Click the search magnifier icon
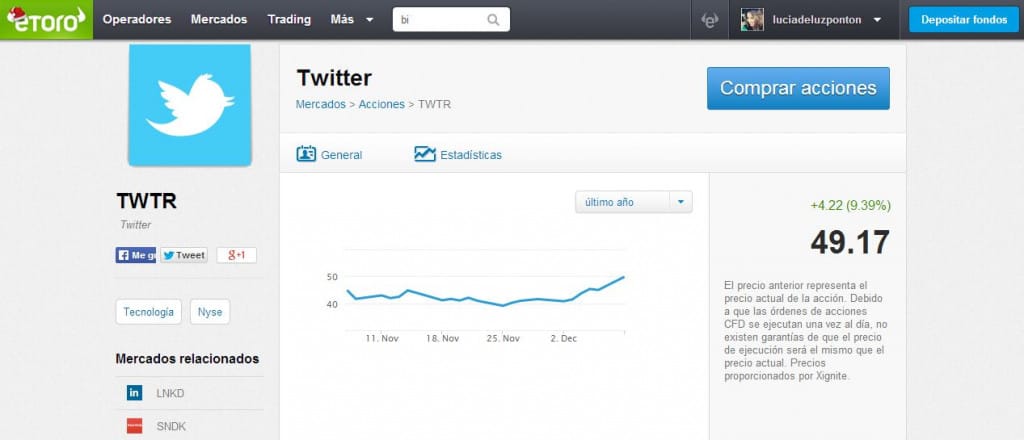The width and height of the screenshot is (1024, 440). (493, 20)
